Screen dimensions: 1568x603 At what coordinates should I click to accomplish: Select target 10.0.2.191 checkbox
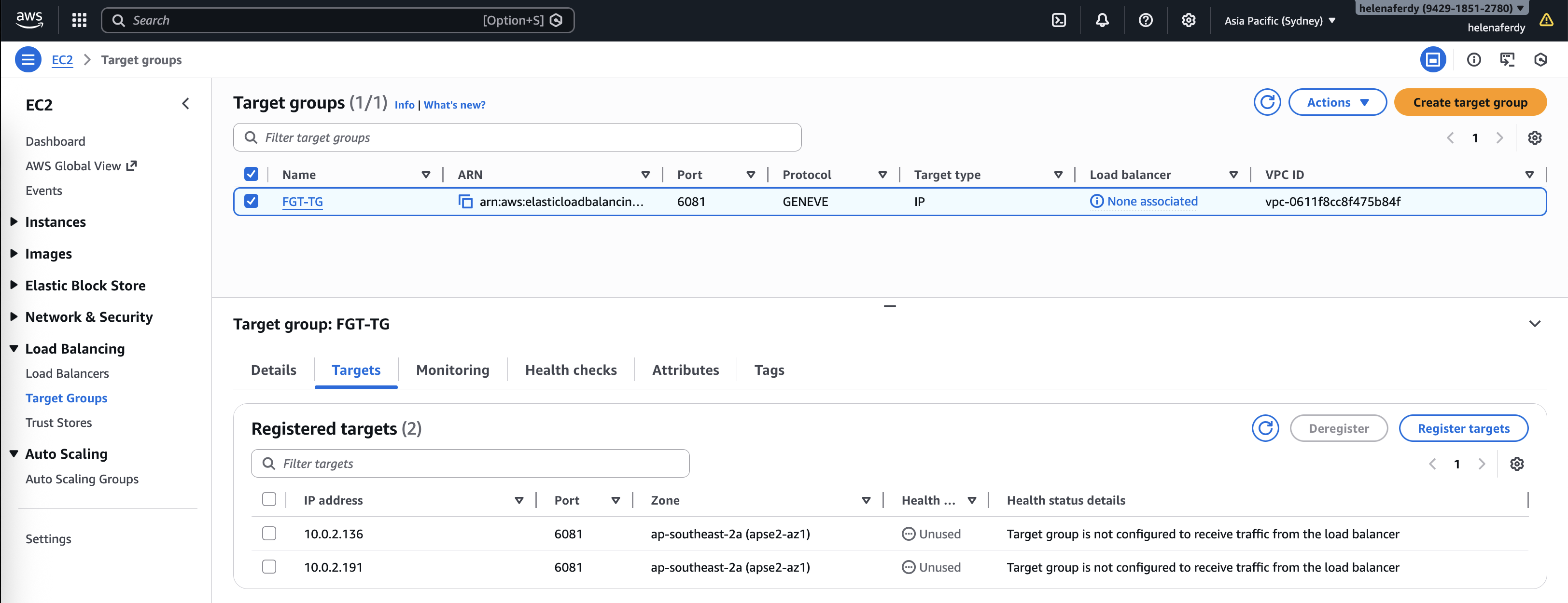tap(269, 567)
